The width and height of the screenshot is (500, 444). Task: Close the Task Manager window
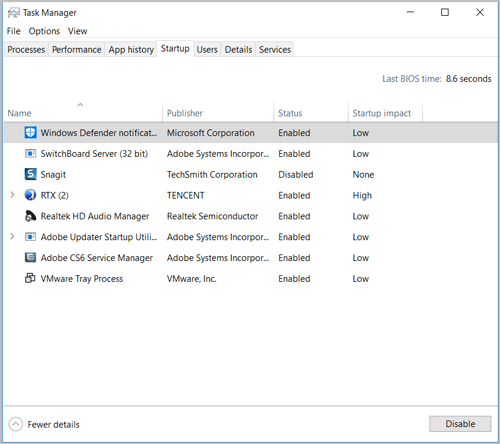click(x=480, y=12)
